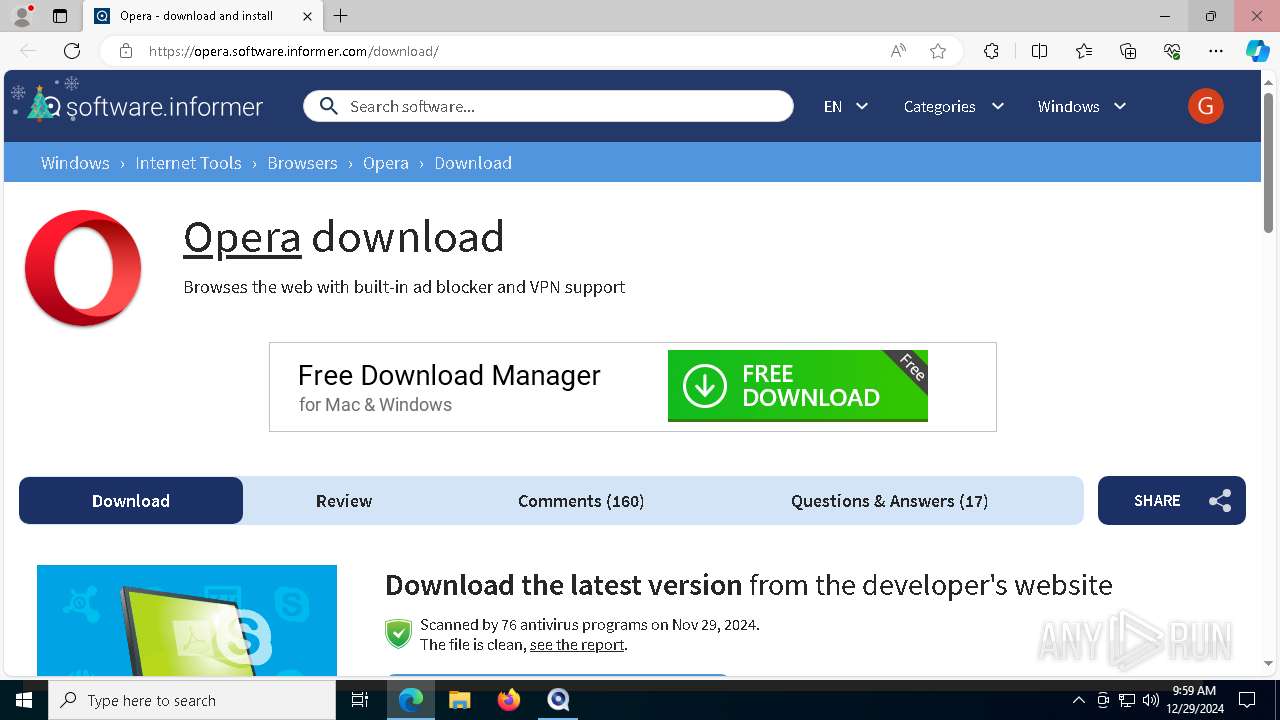This screenshot has height=720, width=1280.
Task: Open the tab actions menu icon
Action: [x=60, y=16]
